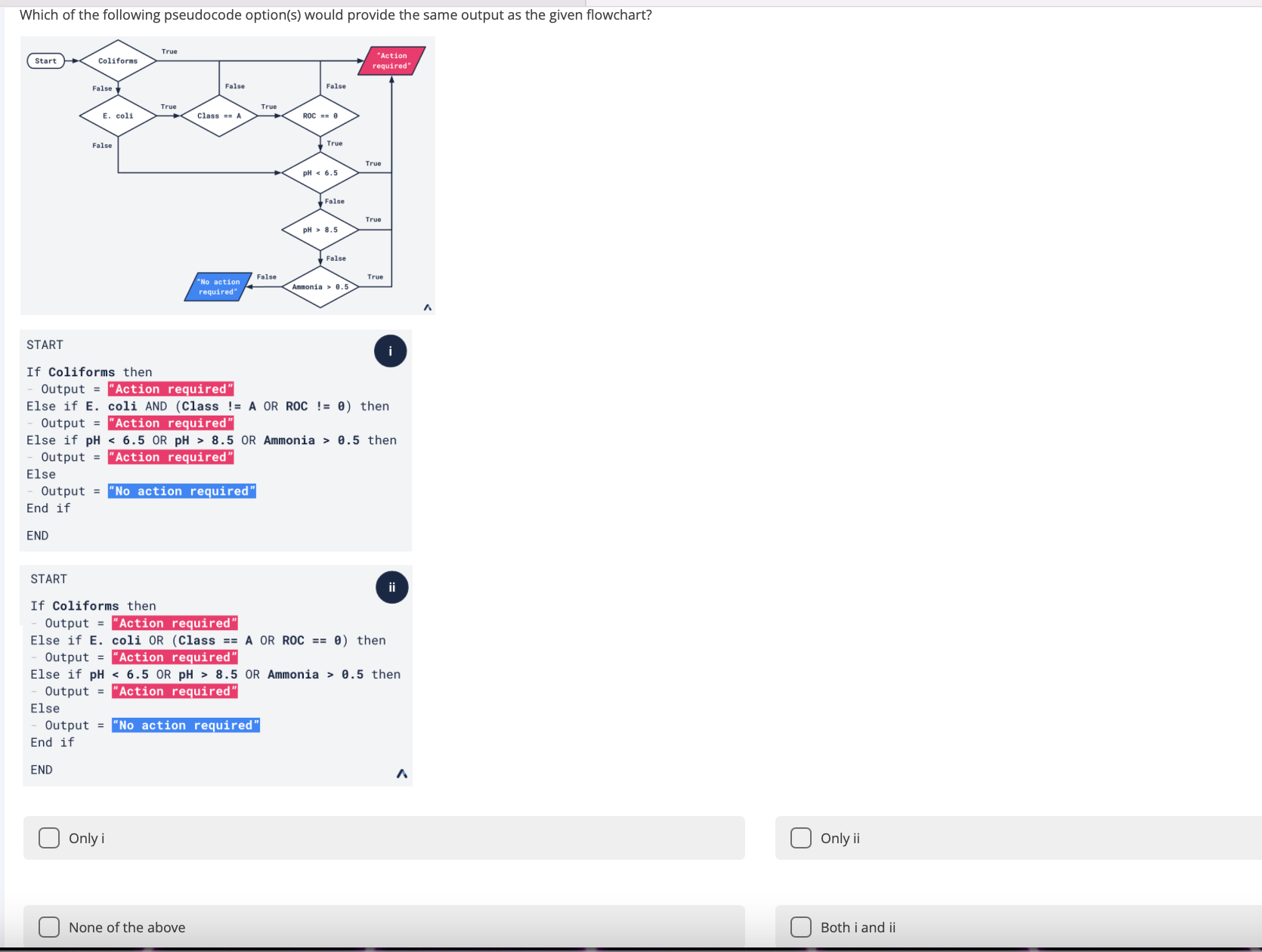1262x952 pixels.
Task: Click the E. coli decision diamond
Action: point(118,116)
